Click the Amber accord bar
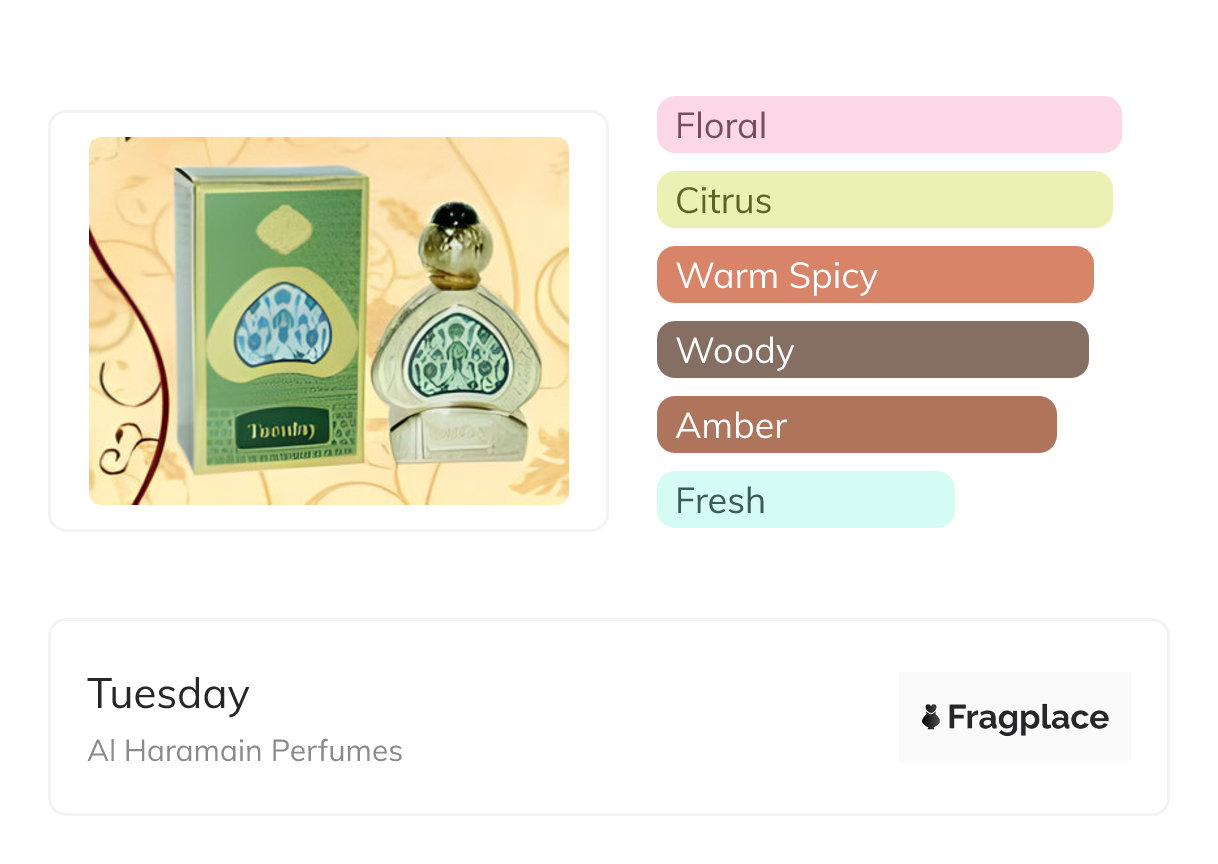The width and height of the screenshot is (1218, 864). pyautogui.click(x=856, y=425)
